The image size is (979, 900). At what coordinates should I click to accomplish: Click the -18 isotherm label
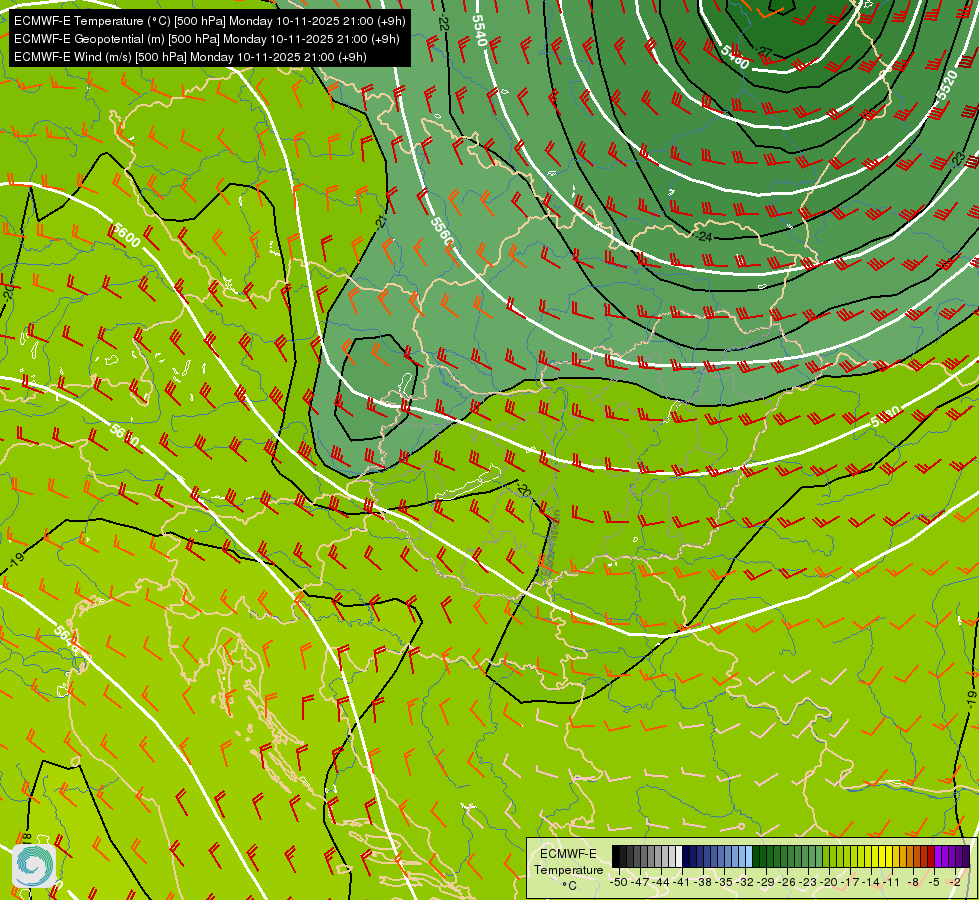coord(27,839)
